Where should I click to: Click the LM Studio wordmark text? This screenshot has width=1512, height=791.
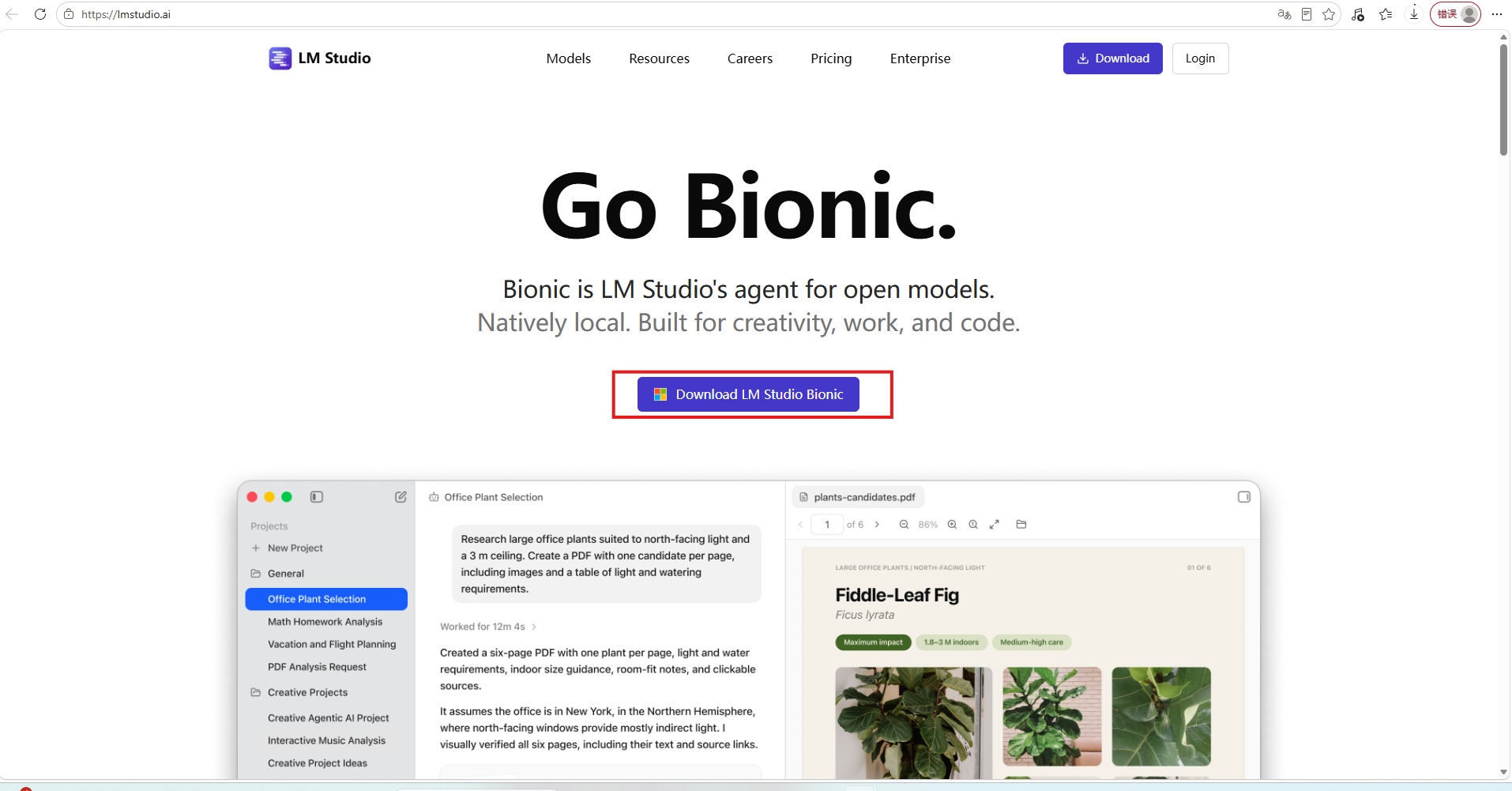pos(334,58)
